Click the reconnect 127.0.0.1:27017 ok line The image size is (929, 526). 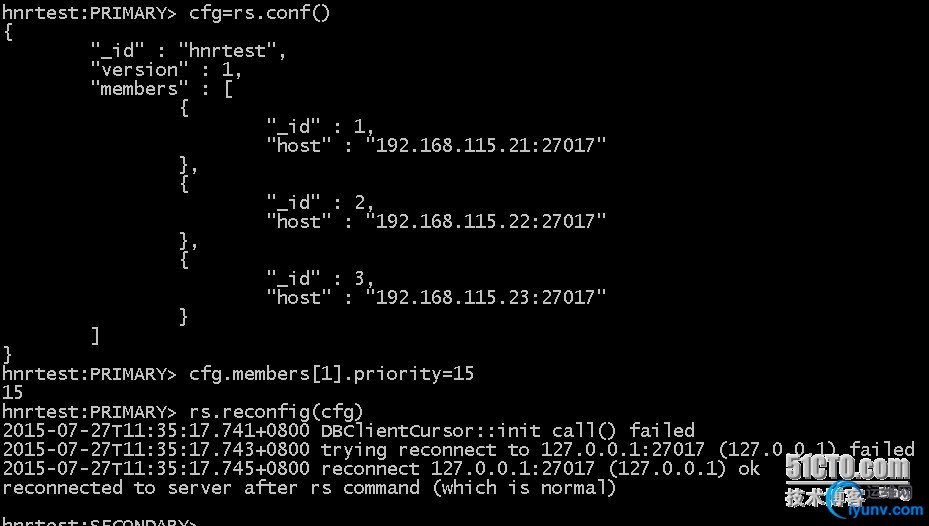381,468
